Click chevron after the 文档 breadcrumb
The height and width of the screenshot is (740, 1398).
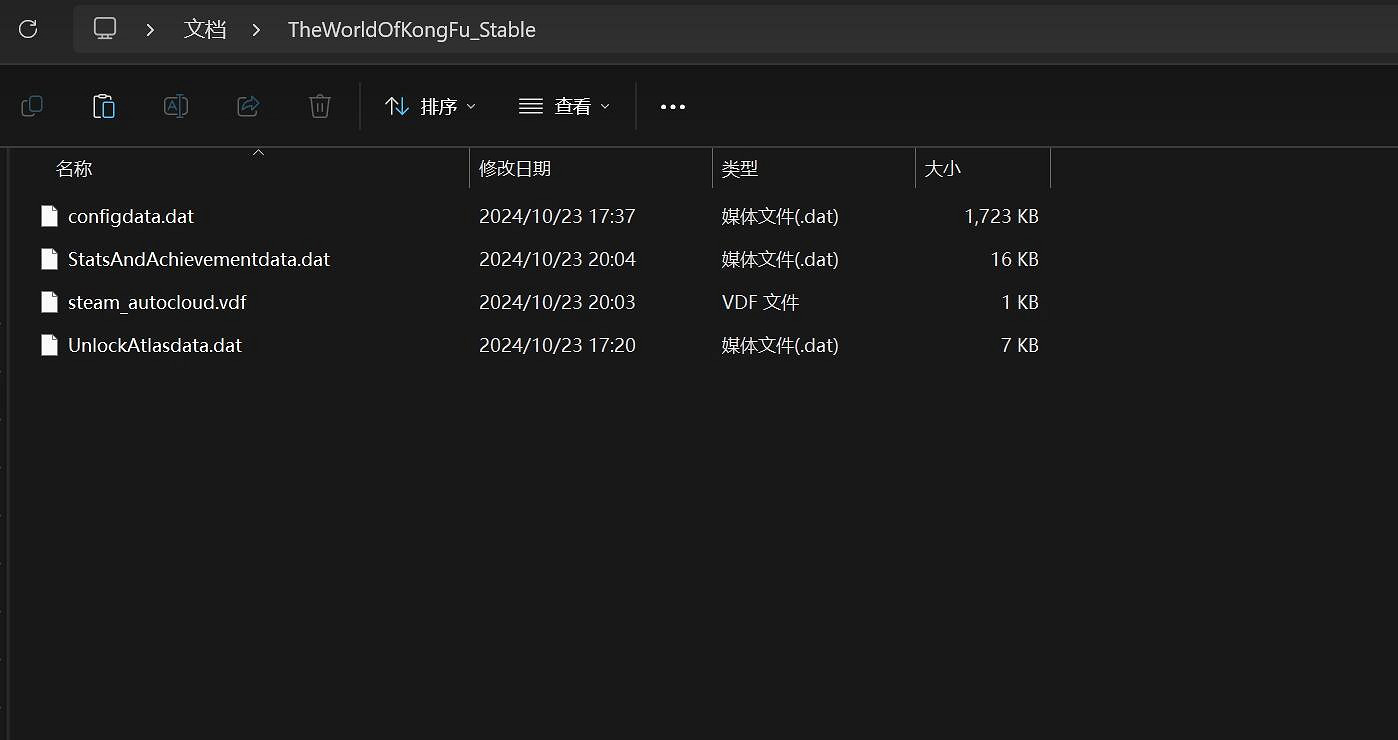tap(257, 30)
